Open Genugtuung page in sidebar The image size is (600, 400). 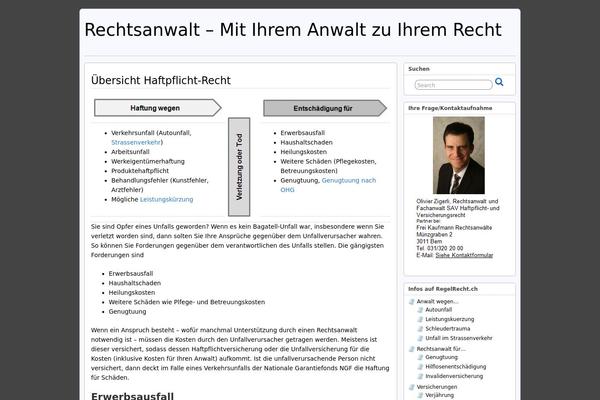(442, 357)
